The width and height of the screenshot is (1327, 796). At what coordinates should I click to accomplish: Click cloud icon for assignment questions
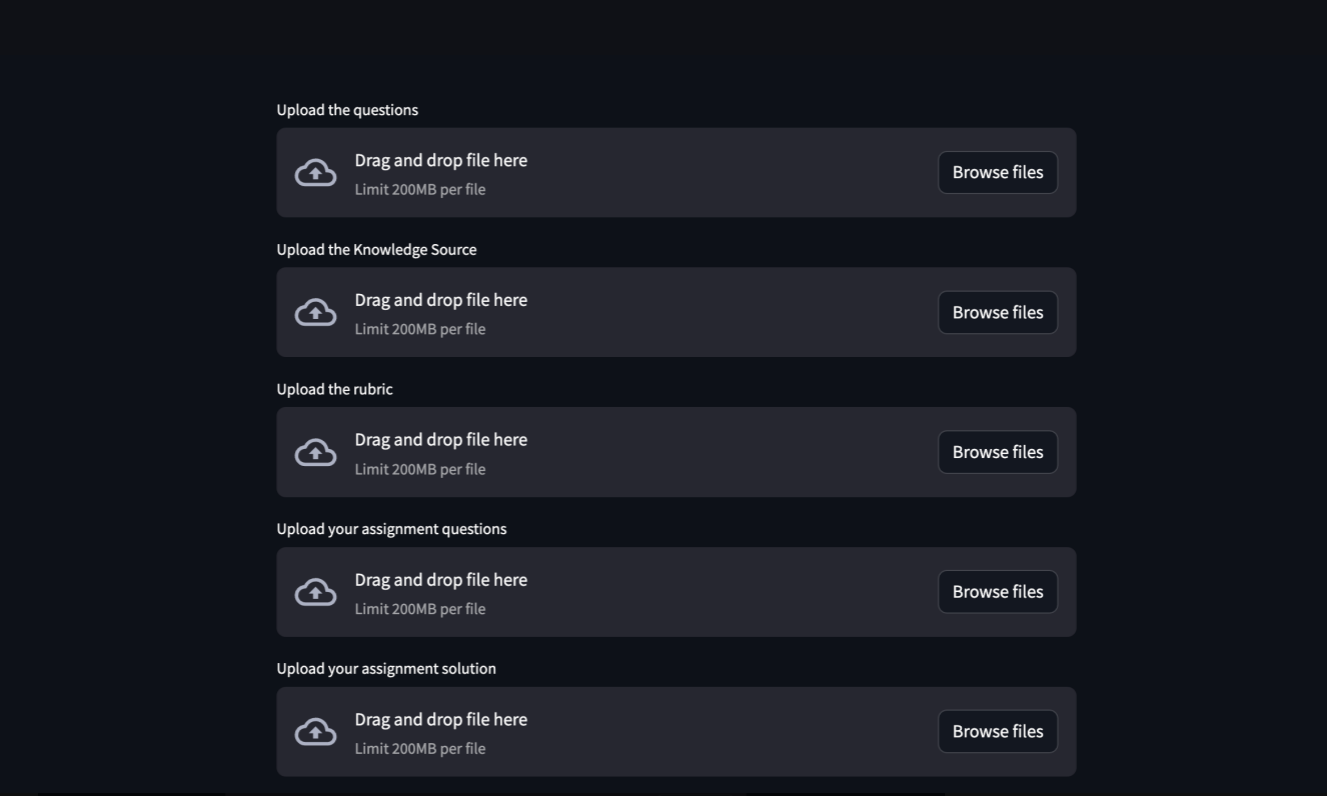[316, 592]
